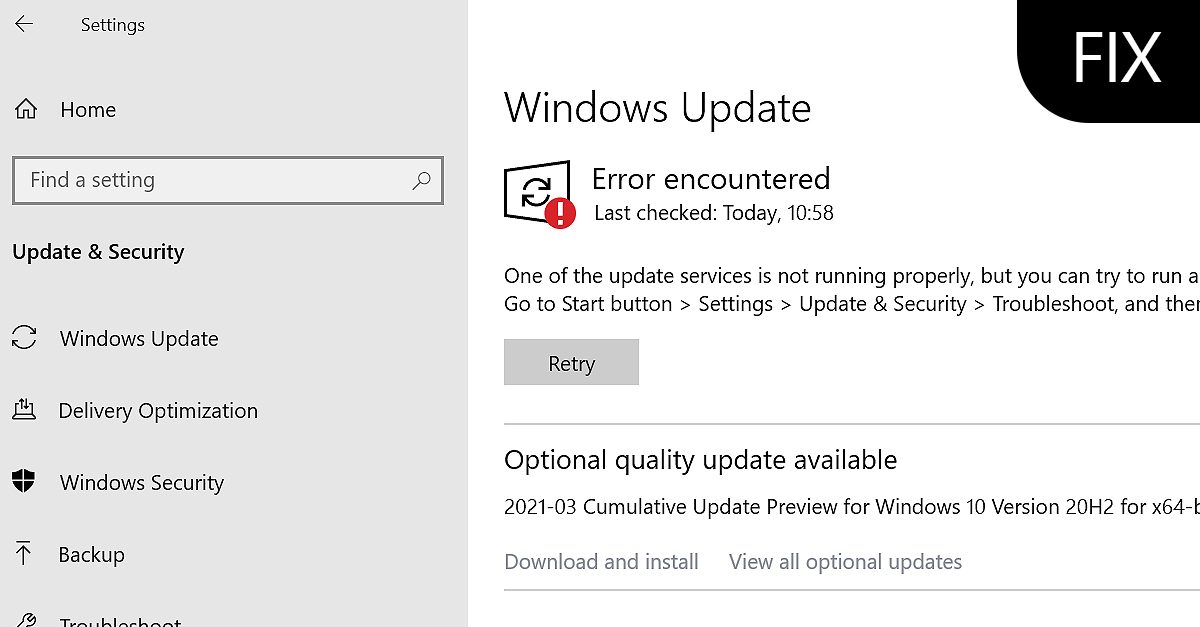The height and width of the screenshot is (627, 1200).
Task: Go to the Home label in the sidebar
Action: [88, 110]
